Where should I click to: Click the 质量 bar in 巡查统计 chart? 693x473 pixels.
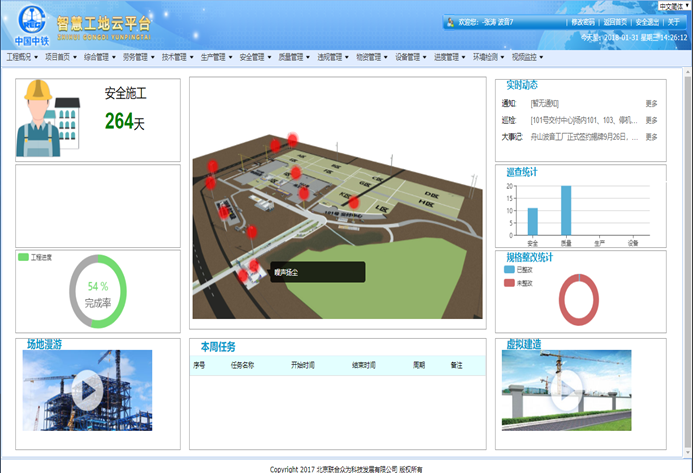coord(566,211)
